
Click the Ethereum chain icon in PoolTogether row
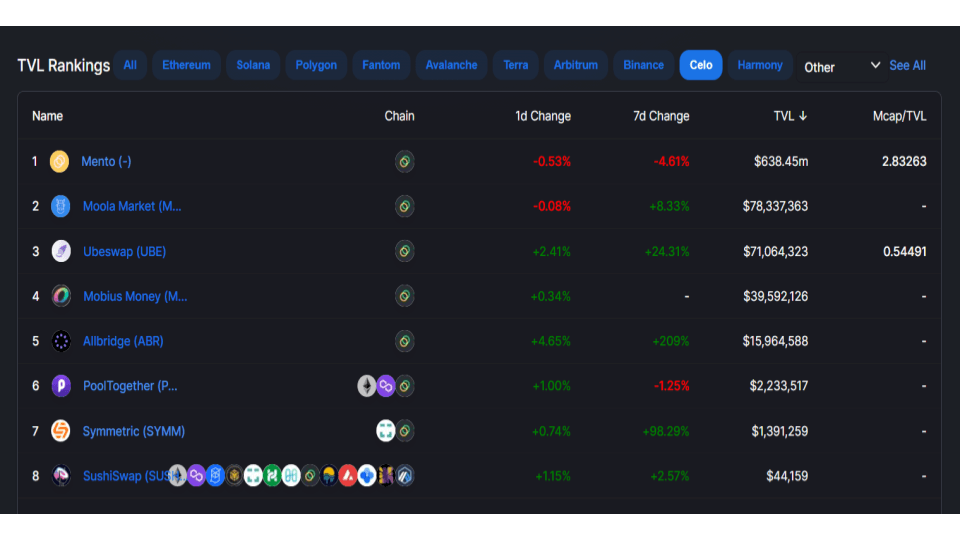point(367,386)
